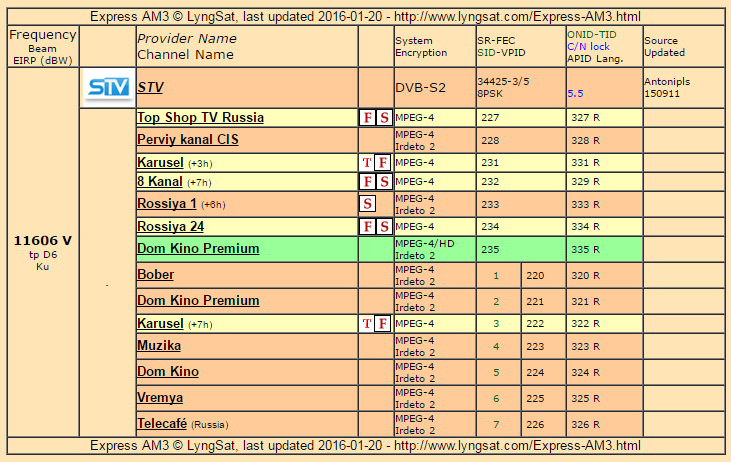
Task: Open Dom Kino Premium link with SID 2
Action: [x=198, y=301]
